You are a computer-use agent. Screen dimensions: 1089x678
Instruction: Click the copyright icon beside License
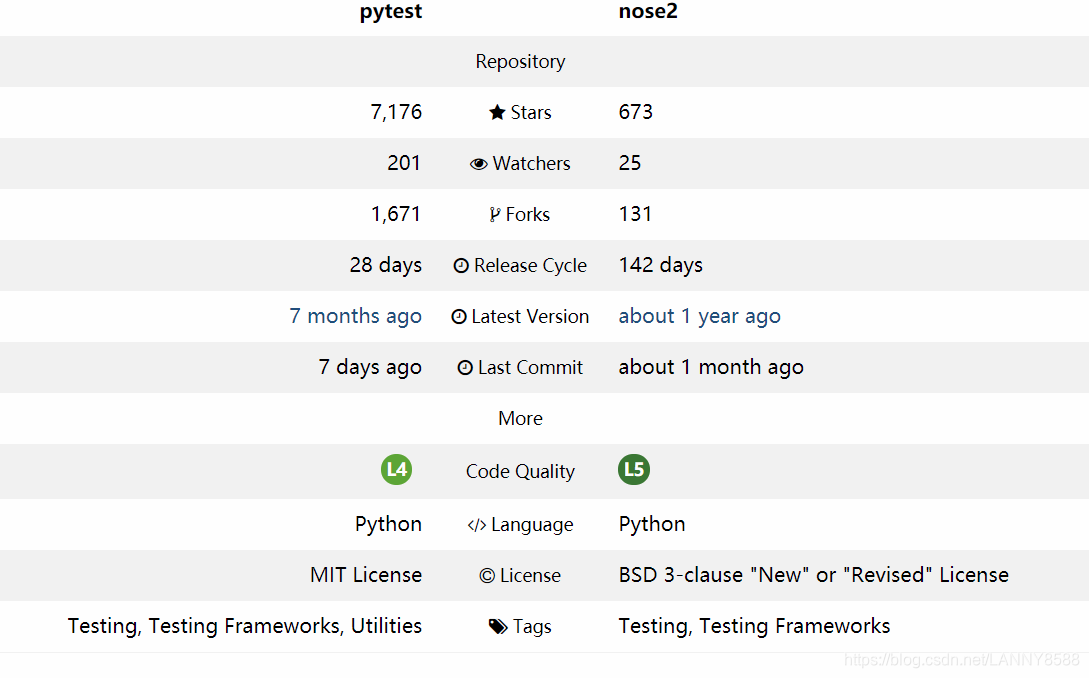(x=487, y=576)
